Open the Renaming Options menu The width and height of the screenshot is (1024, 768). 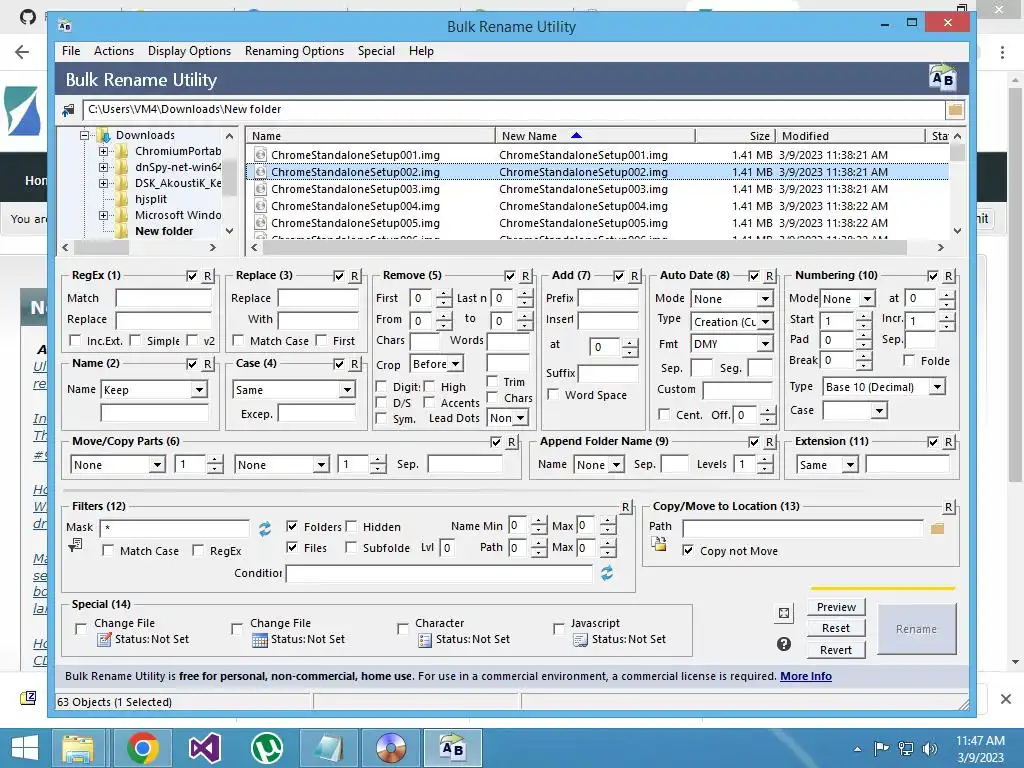(x=295, y=51)
